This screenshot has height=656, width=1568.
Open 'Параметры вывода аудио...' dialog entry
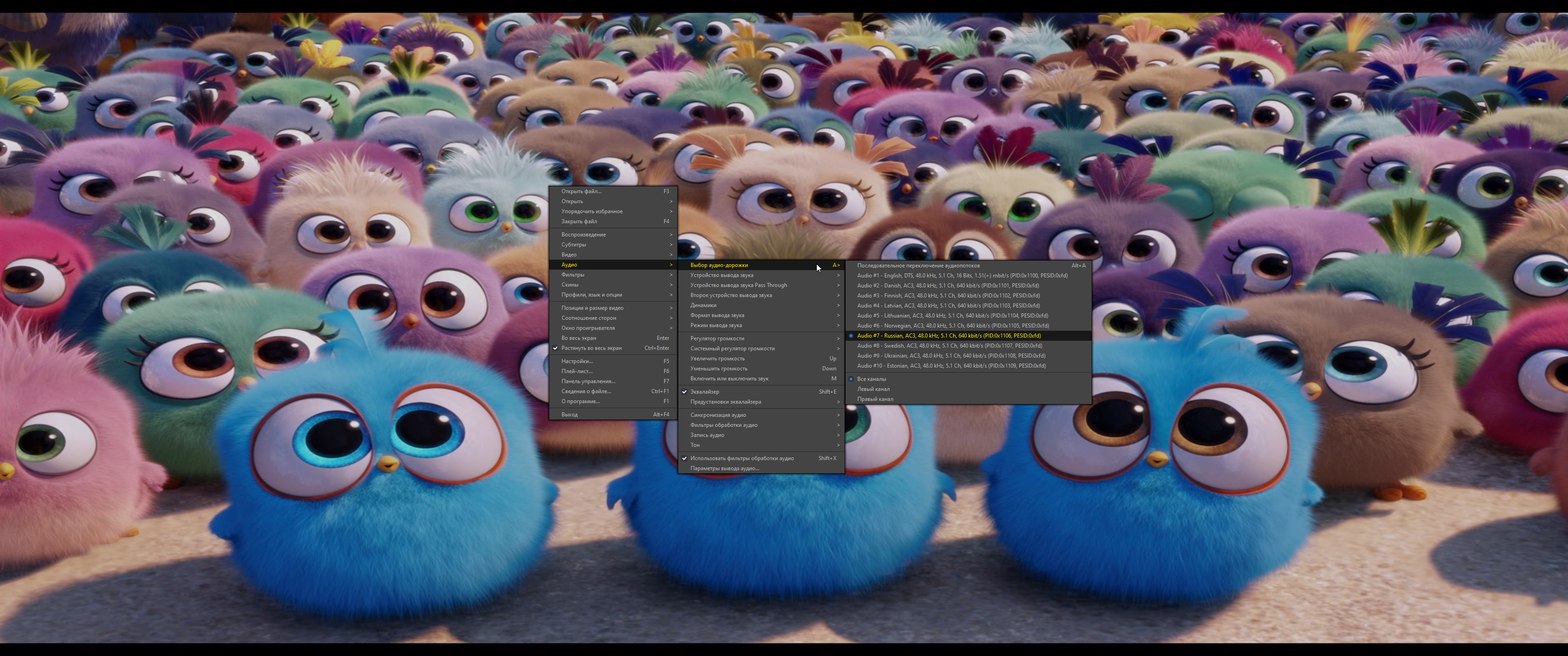(x=762, y=468)
